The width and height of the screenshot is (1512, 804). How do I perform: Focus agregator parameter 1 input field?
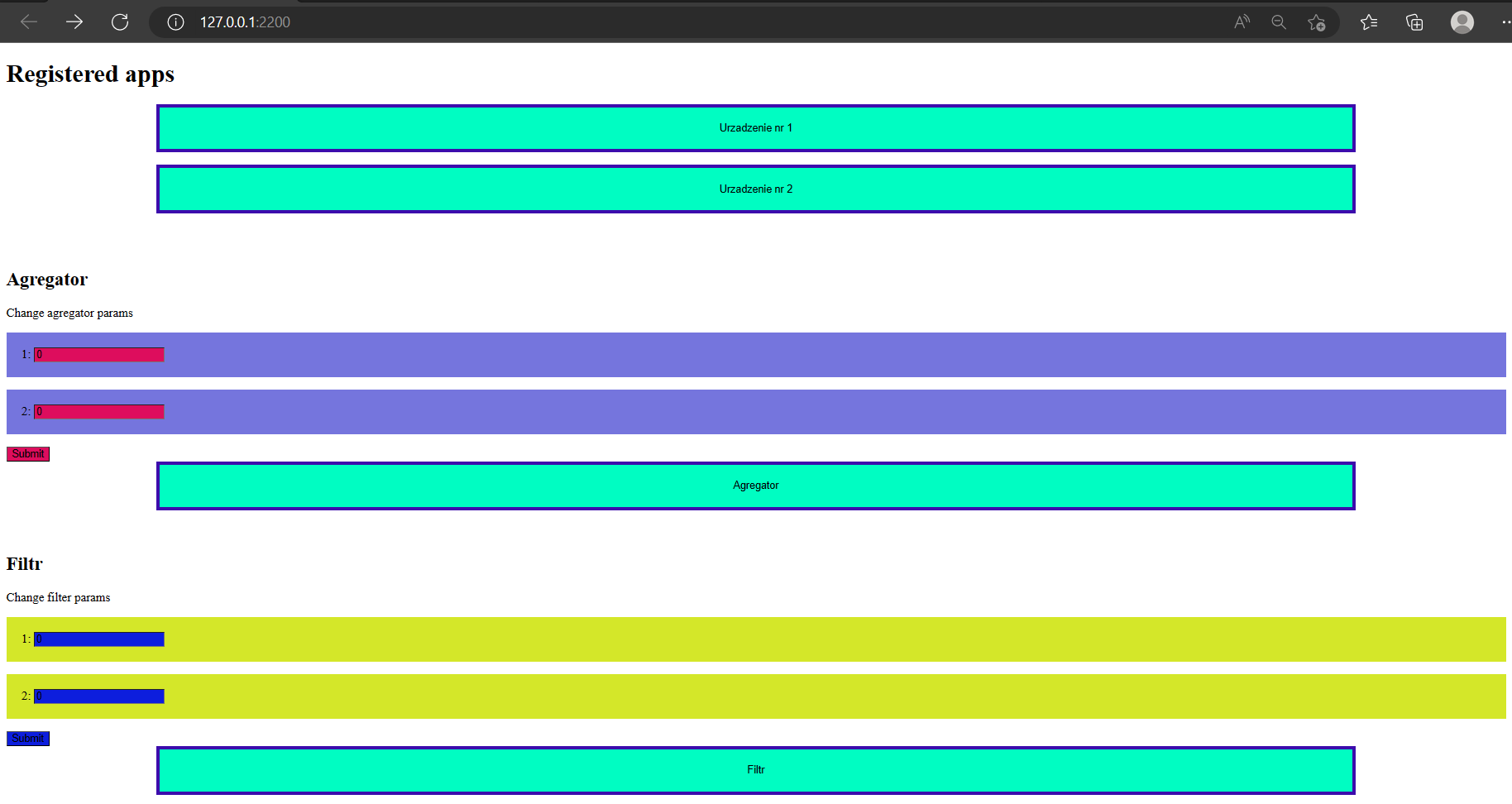tap(99, 355)
